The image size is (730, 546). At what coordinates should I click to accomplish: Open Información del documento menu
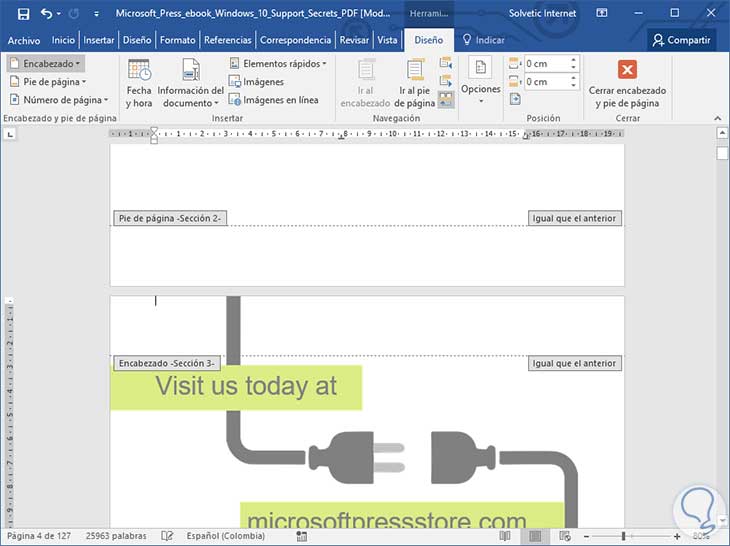click(191, 83)
